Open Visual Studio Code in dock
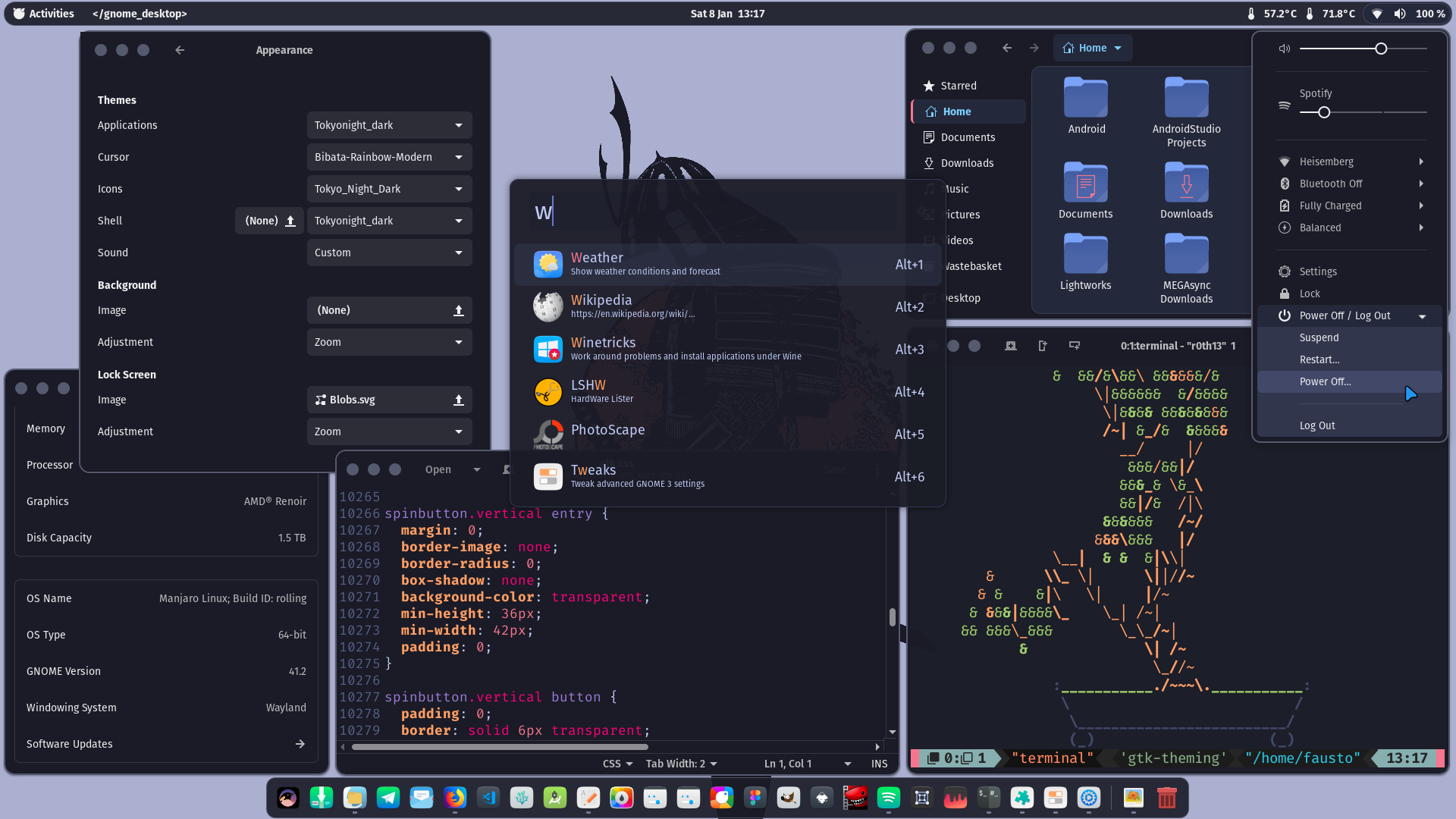Image resolution: width=1456 pixels, height=819 pixels. pos(488,798)
